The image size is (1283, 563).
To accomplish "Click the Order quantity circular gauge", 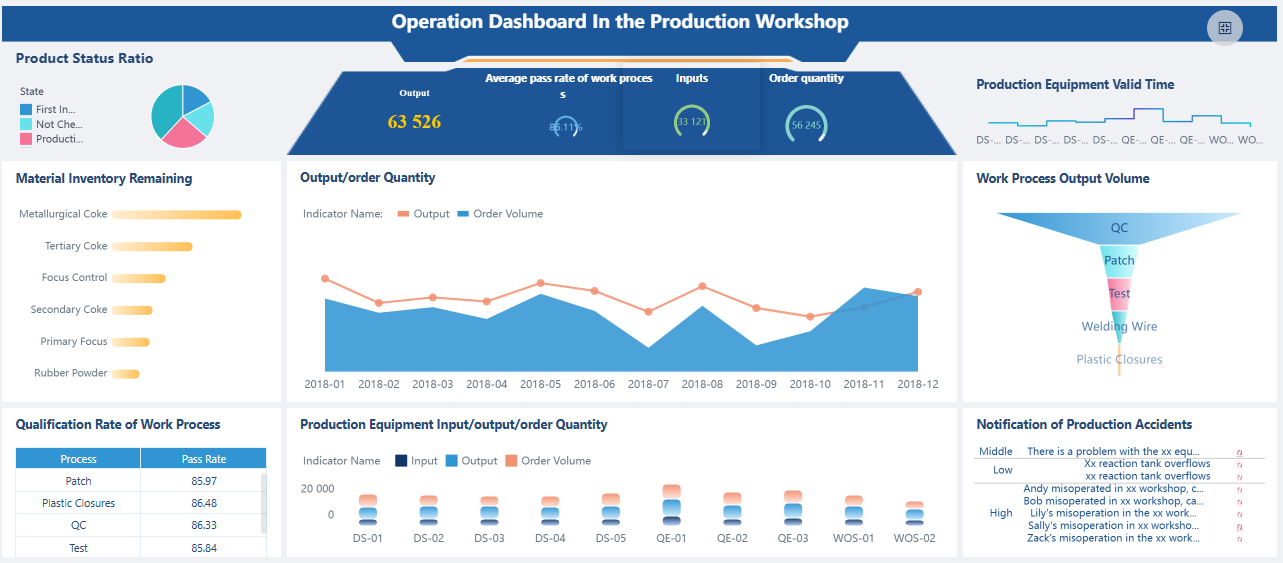I will [806, 125].
